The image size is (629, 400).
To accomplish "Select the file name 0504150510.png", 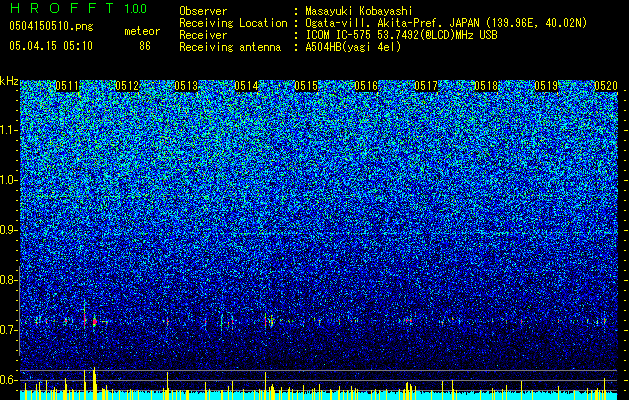I will (x=51, y=27).
